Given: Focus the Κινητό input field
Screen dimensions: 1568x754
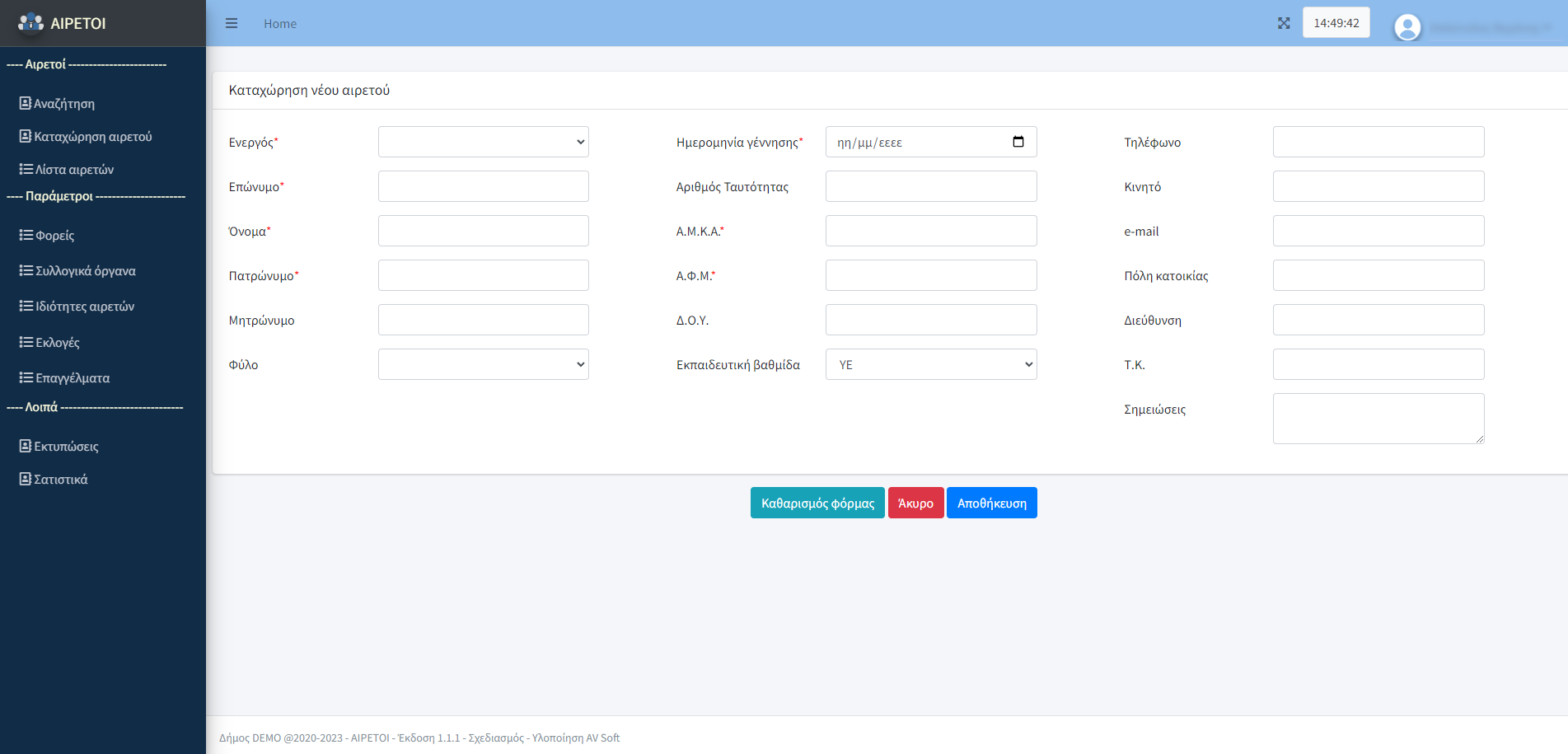Looking at the screenshot, I should pyautogui.click(x=1378, y=186).
